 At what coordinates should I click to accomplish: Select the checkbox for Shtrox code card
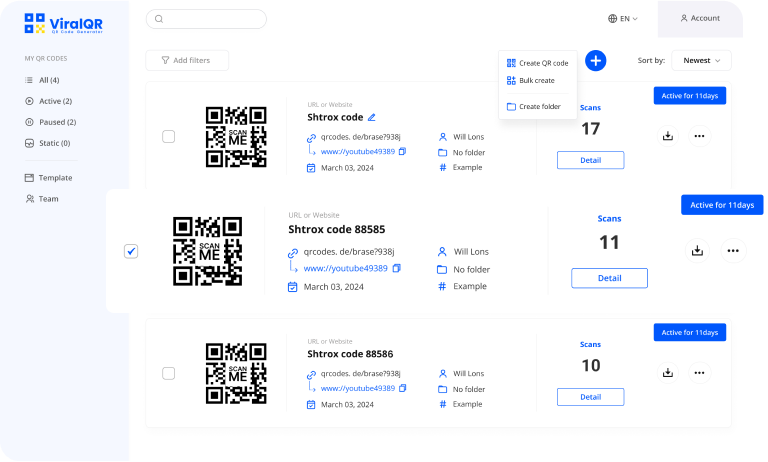168,137
